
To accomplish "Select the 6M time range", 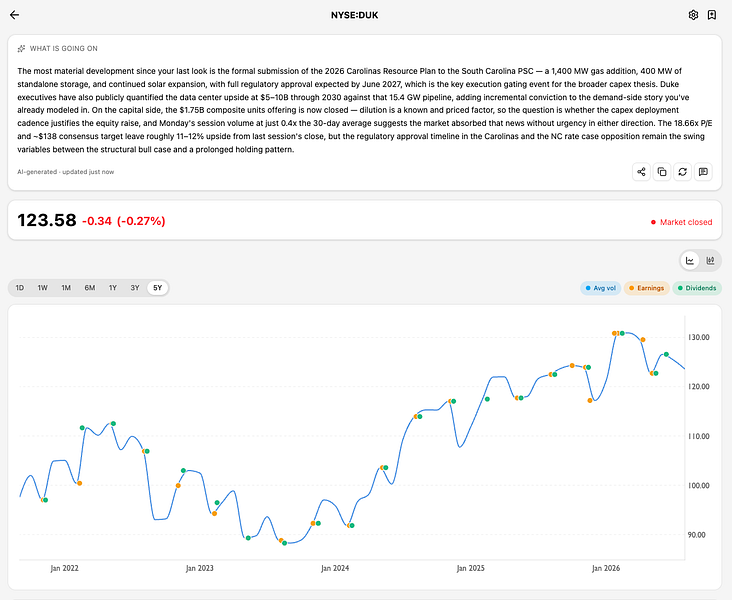I will [x=90, y=288].
